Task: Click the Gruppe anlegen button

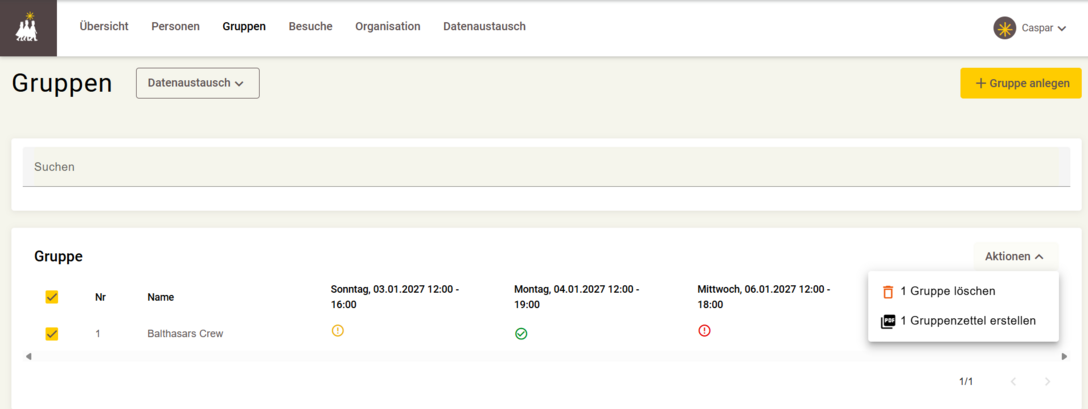Action: [x=1021, y=83]
